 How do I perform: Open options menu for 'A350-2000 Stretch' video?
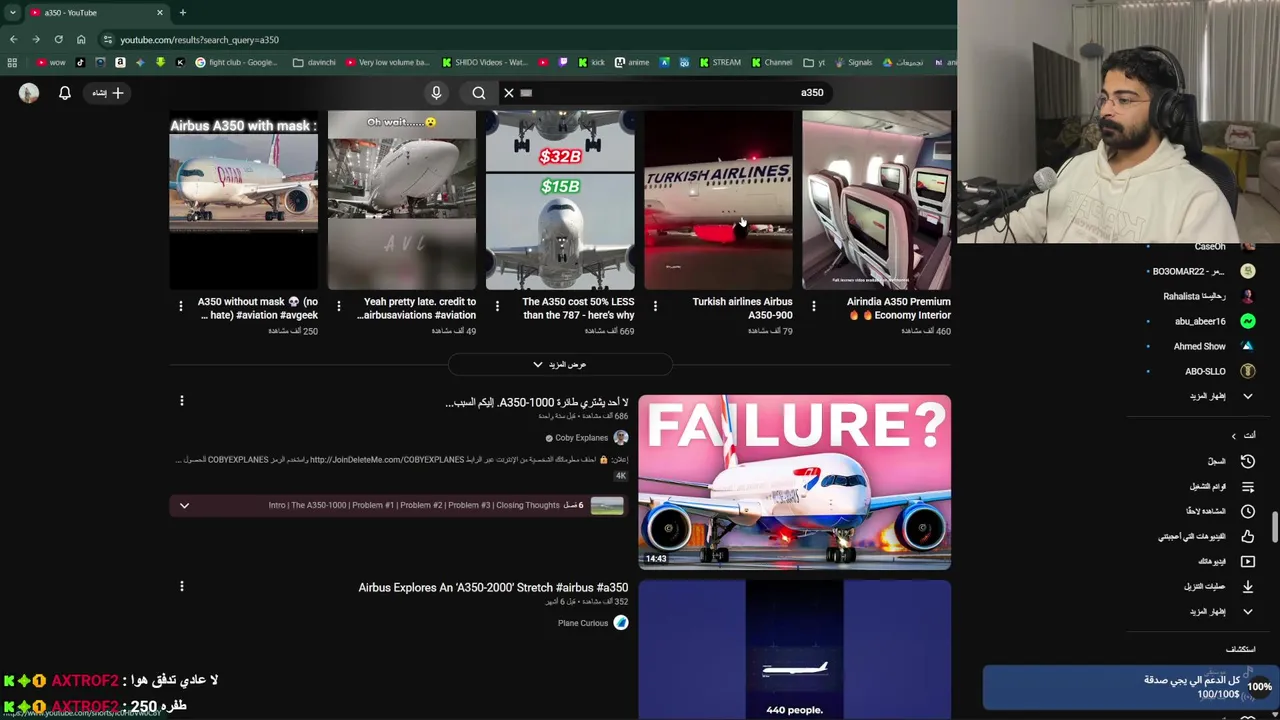click(182, 586)
